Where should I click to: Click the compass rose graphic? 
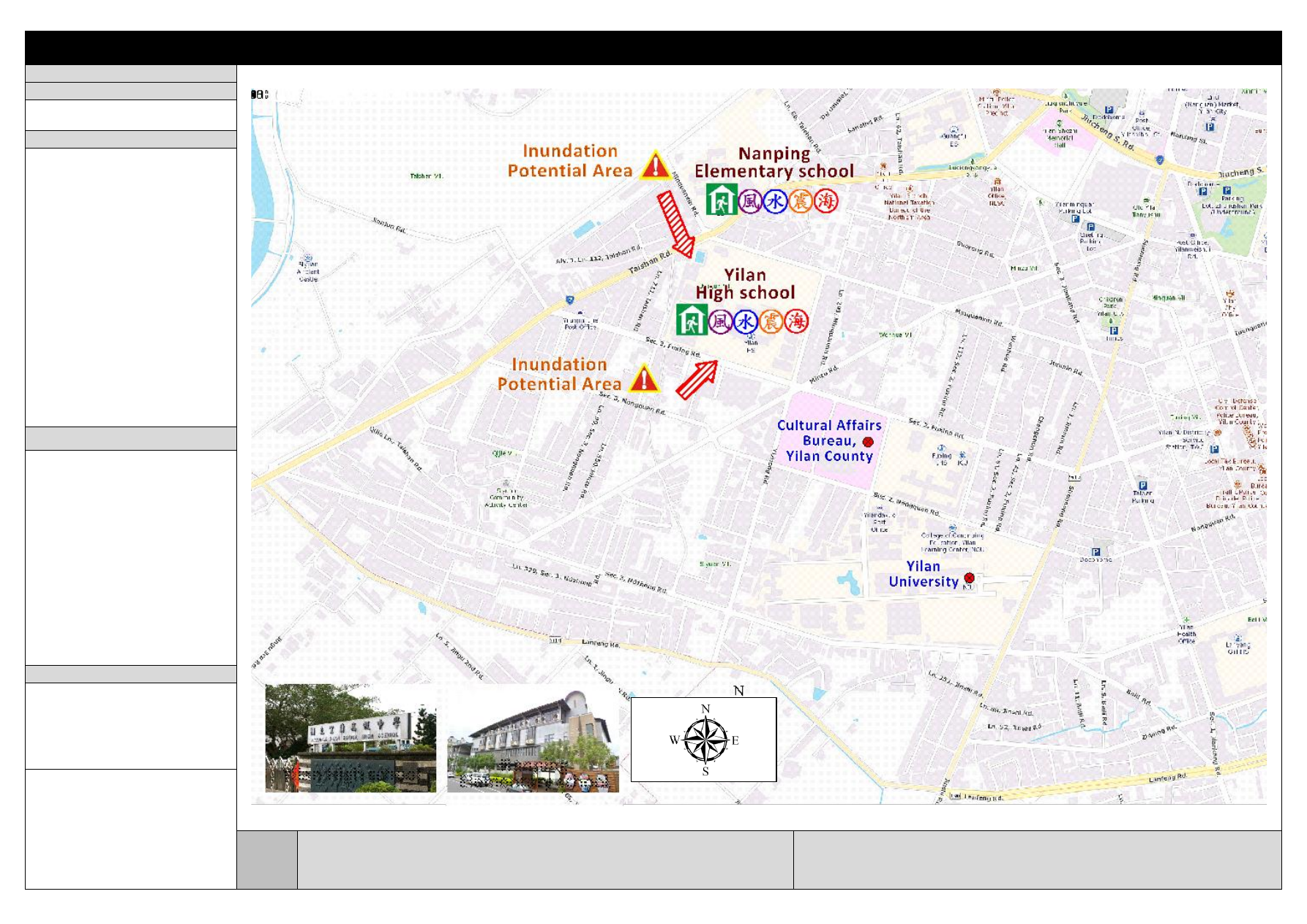[705, 740]
